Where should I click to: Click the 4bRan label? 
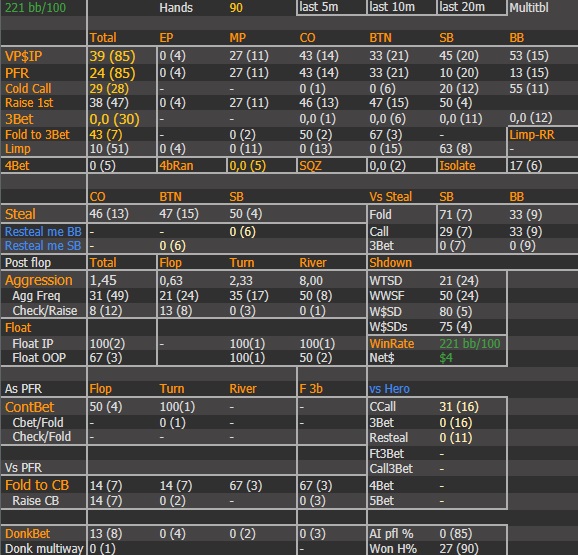click(176, 165)
